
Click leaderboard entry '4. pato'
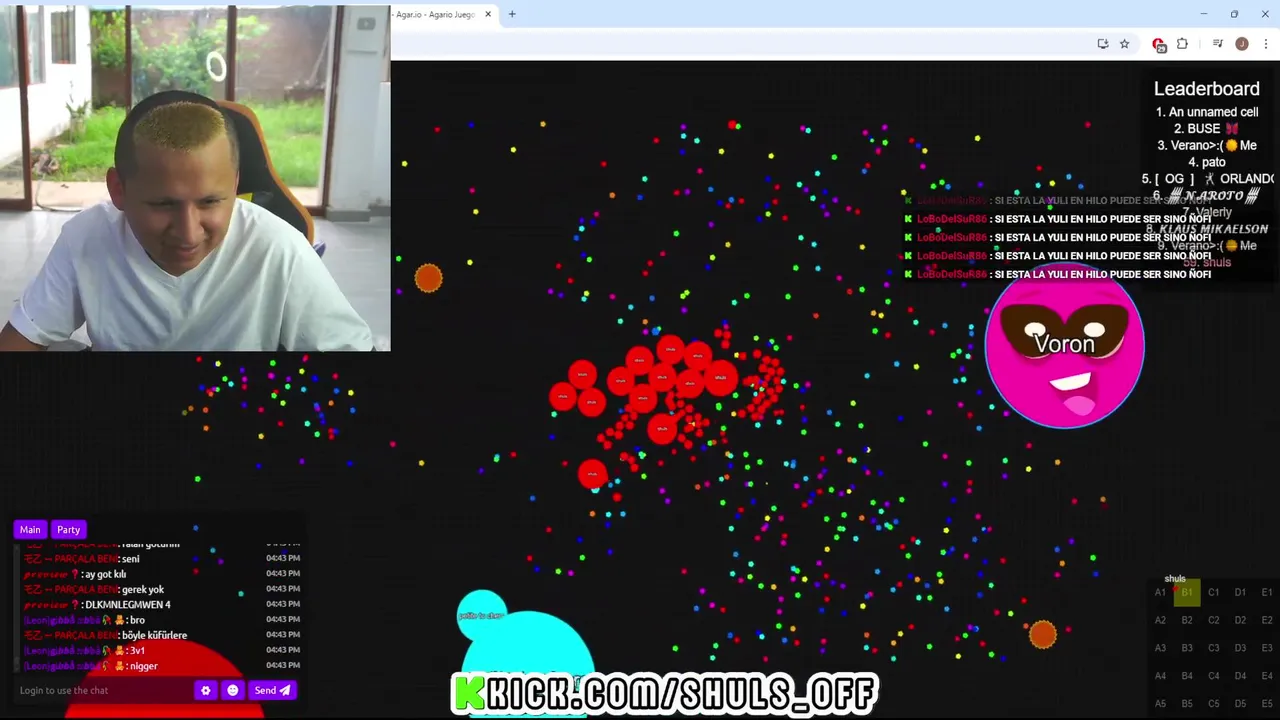coord(1207,162)
